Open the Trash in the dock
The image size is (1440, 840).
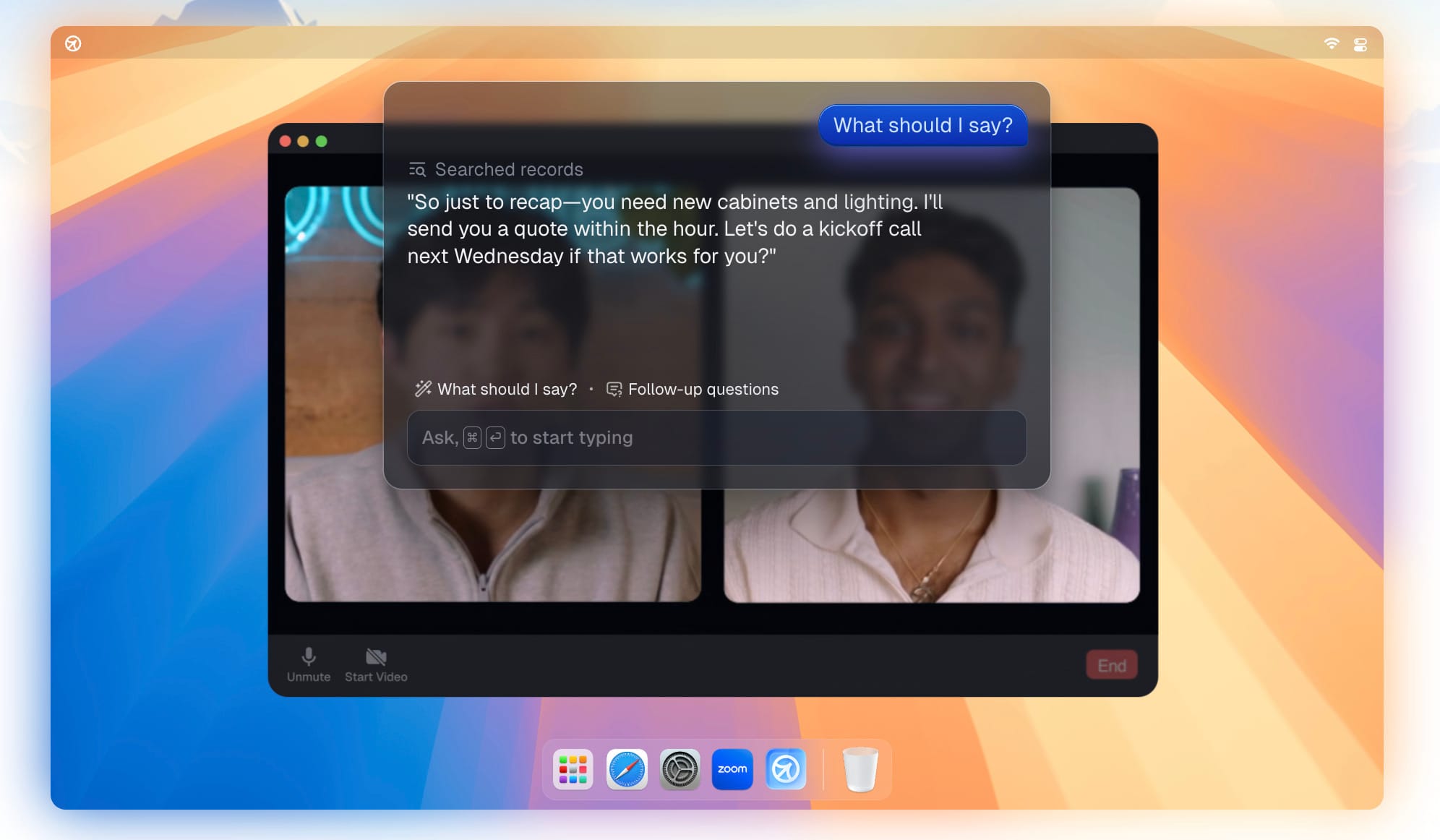860,769
